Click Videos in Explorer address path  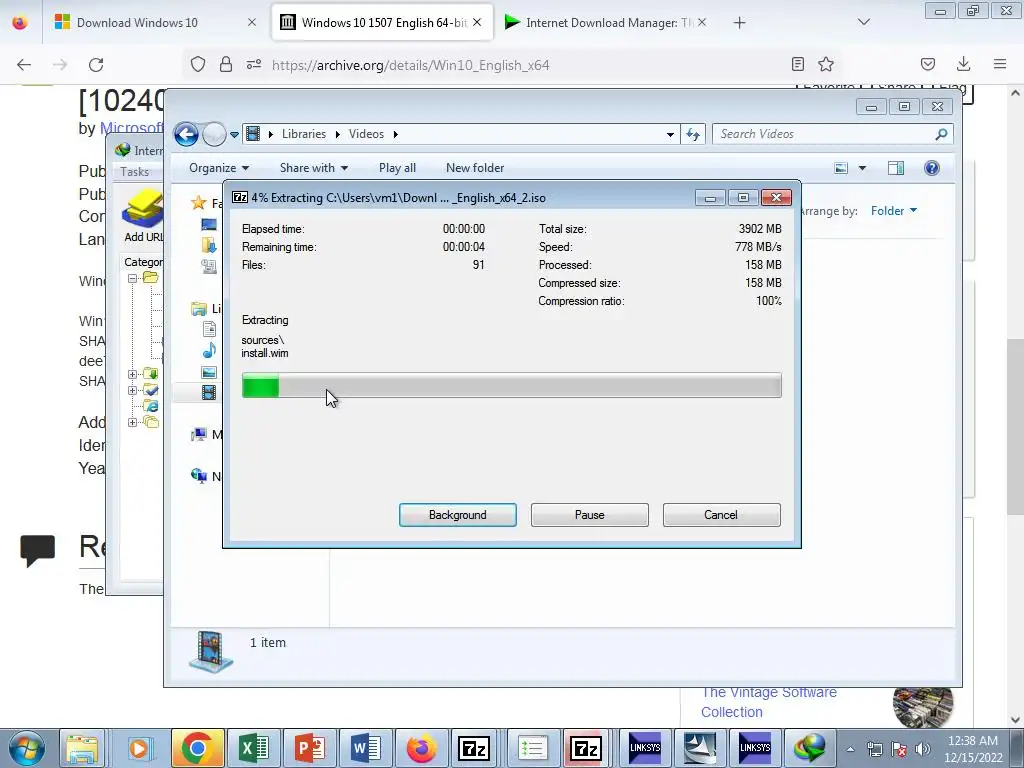click(366, 134)
